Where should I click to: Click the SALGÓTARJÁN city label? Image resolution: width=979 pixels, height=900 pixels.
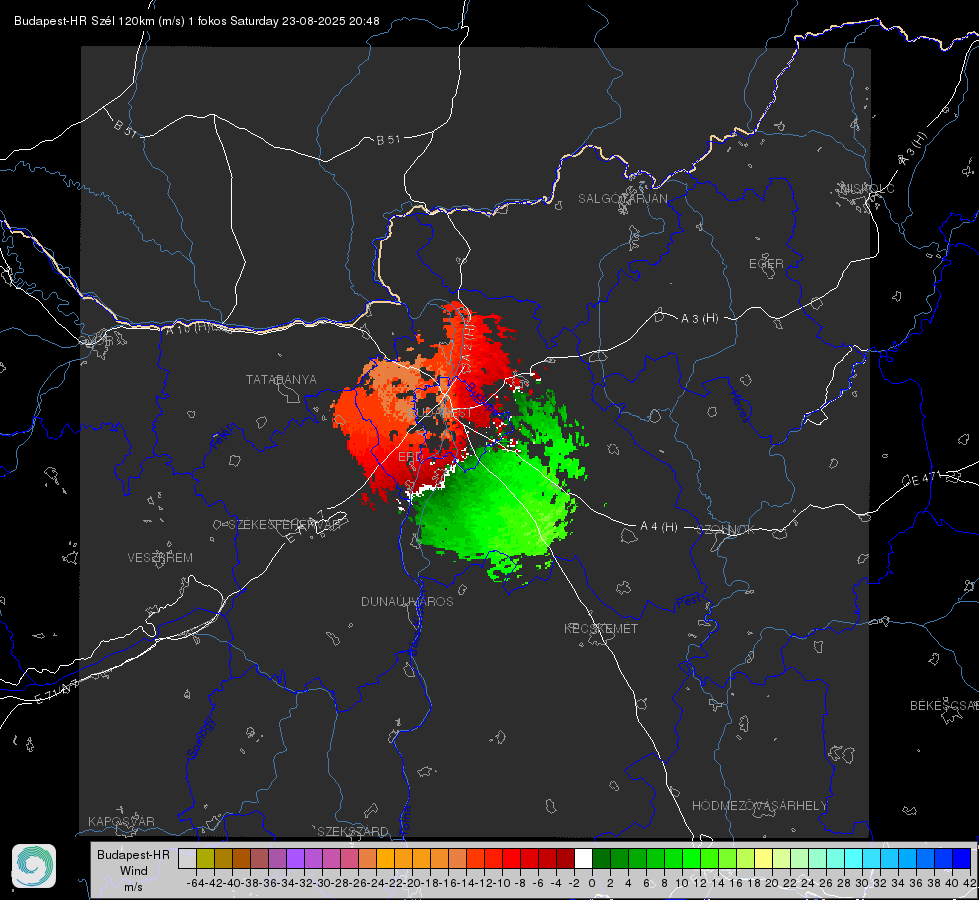(622, 199)
